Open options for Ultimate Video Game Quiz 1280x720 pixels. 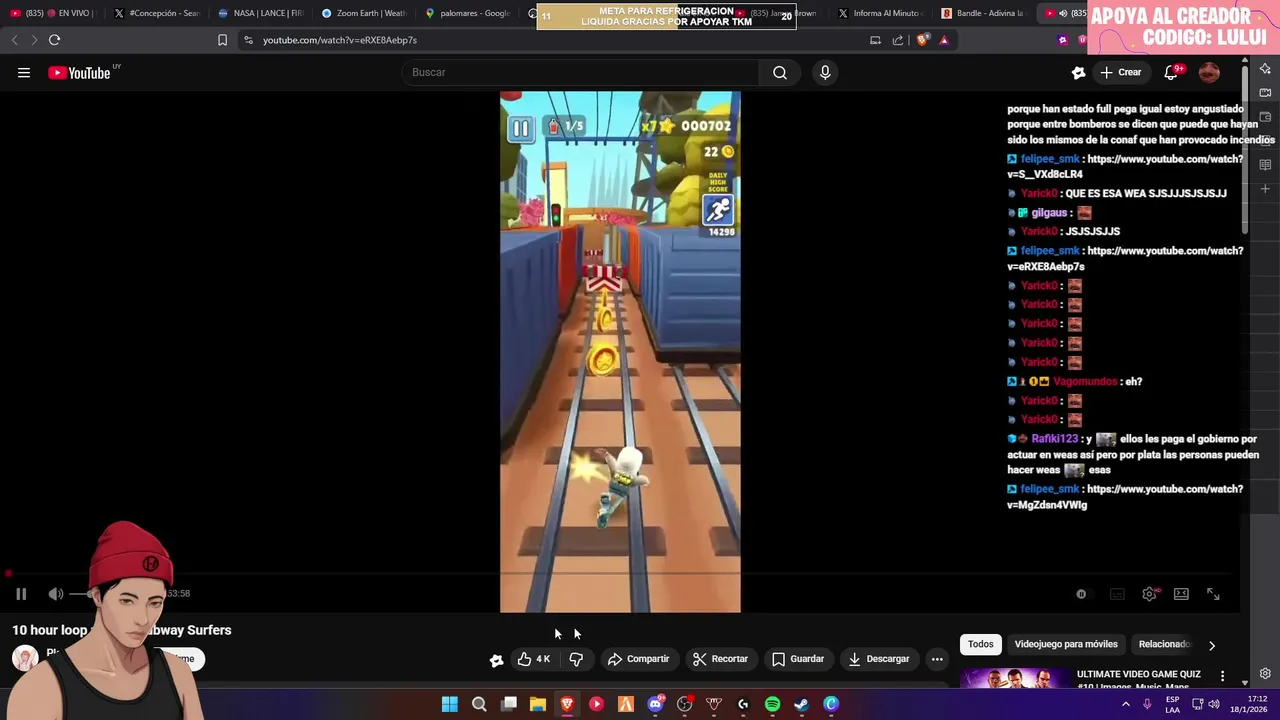tap(1222, 676)
